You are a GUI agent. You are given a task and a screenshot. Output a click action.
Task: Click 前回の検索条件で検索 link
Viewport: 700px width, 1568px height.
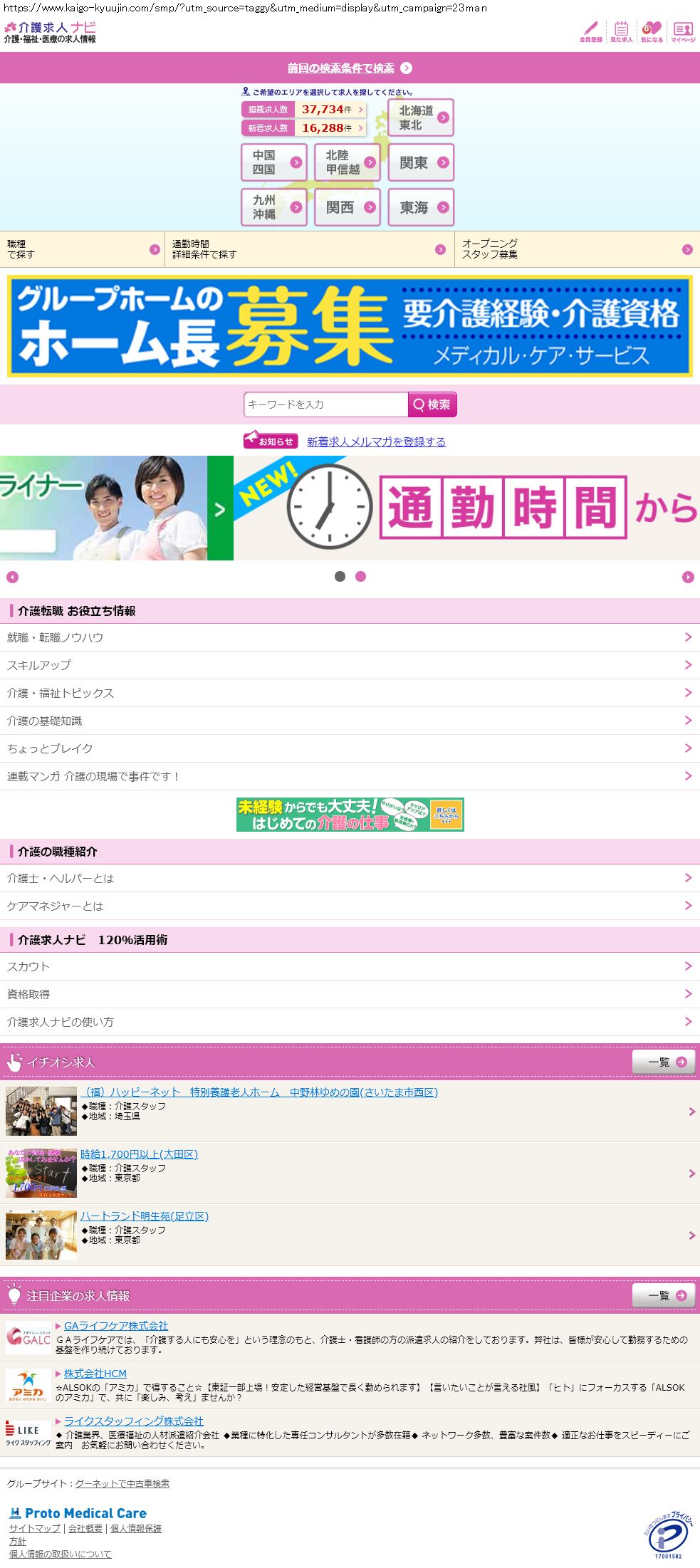click(x=340, y=68)
